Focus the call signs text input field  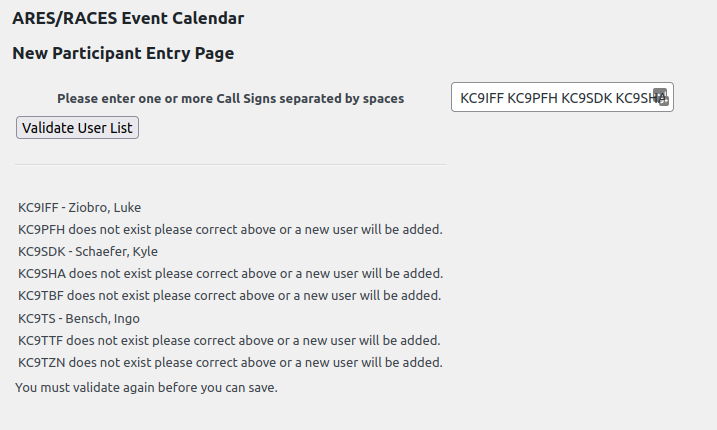[552, 97]
